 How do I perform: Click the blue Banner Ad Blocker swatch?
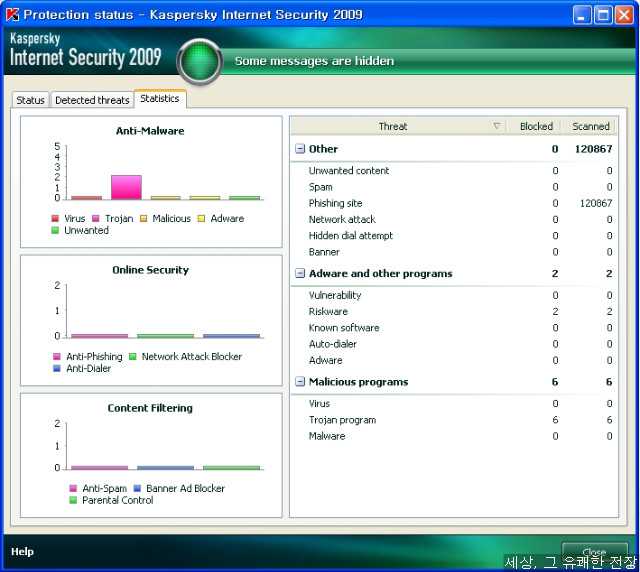[x=137, y=488]
